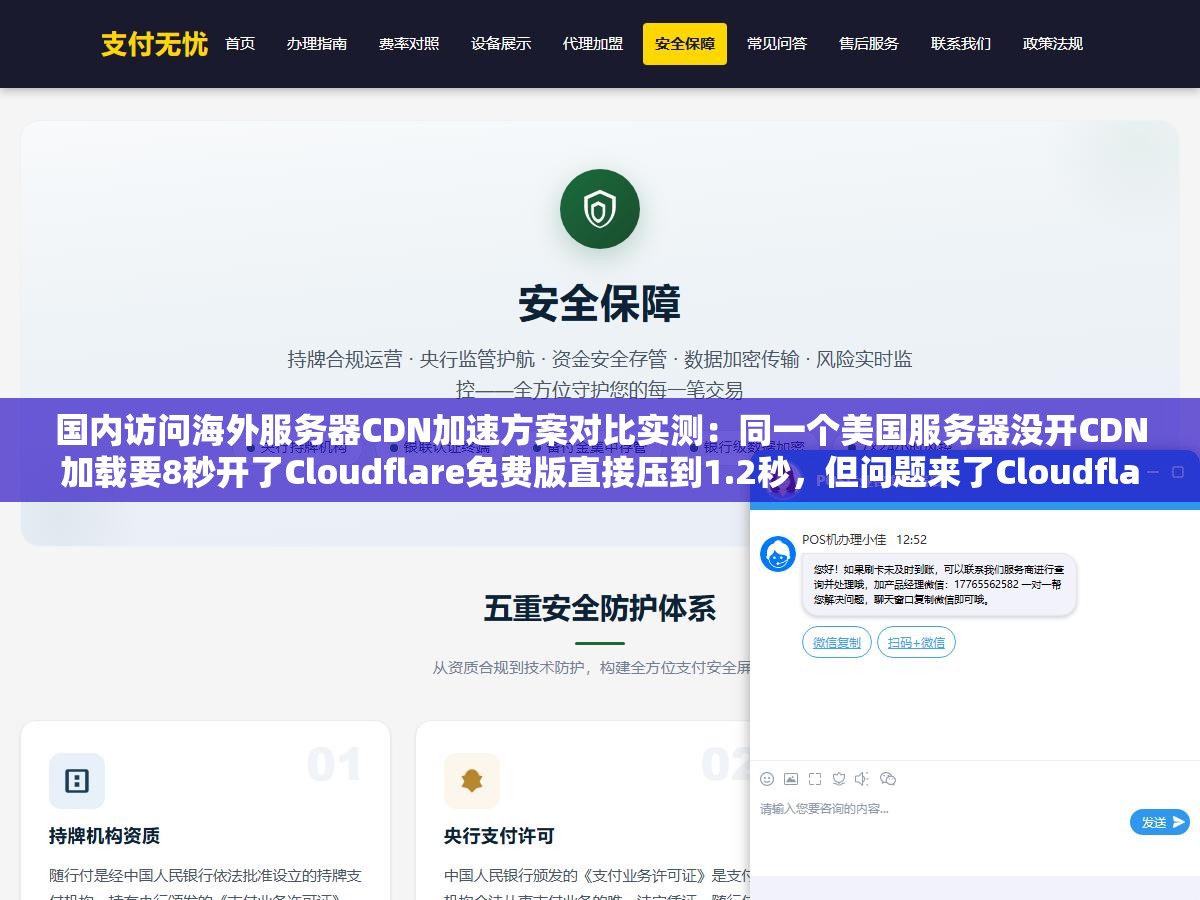The width and height of the screenshot is (1200, 900).
Task: Click the WeChat icon in chat toolbar
Action: click(x=888, y=779)
